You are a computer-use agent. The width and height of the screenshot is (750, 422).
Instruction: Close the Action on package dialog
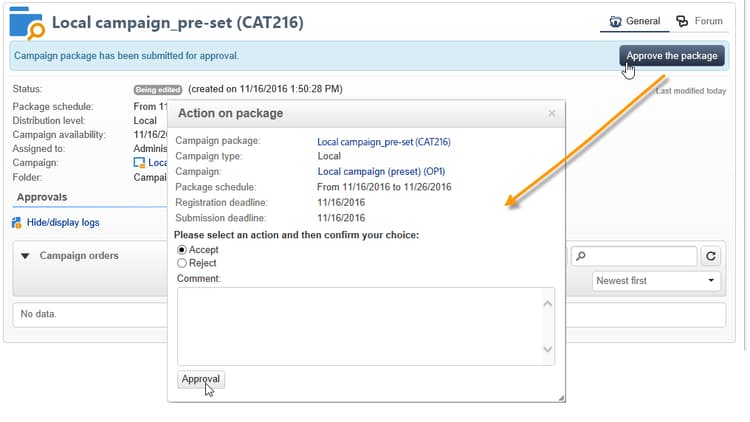click(551, 114)
